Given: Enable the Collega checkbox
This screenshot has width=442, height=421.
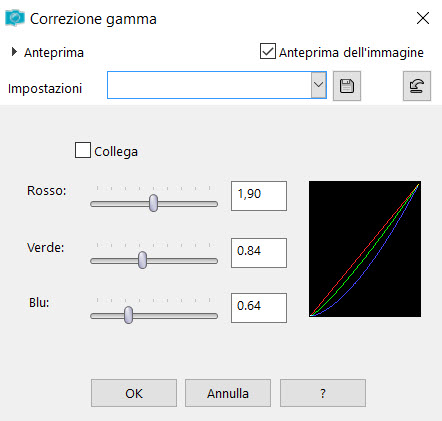Looking at the screenshot, I should pyautogui.click(x=83, y=150).
